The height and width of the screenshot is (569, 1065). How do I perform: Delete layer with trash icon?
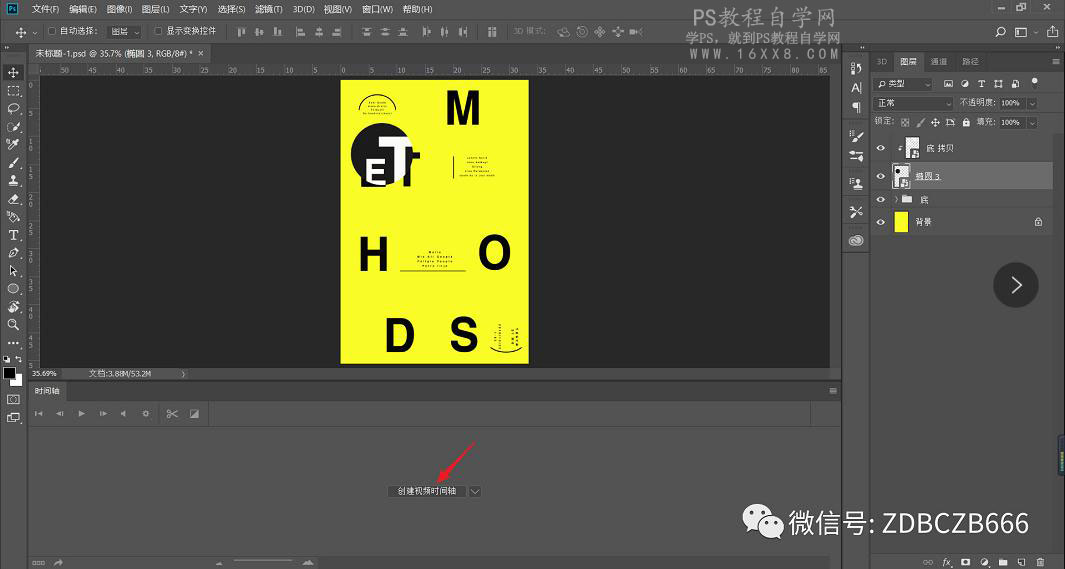[1041, 562]
